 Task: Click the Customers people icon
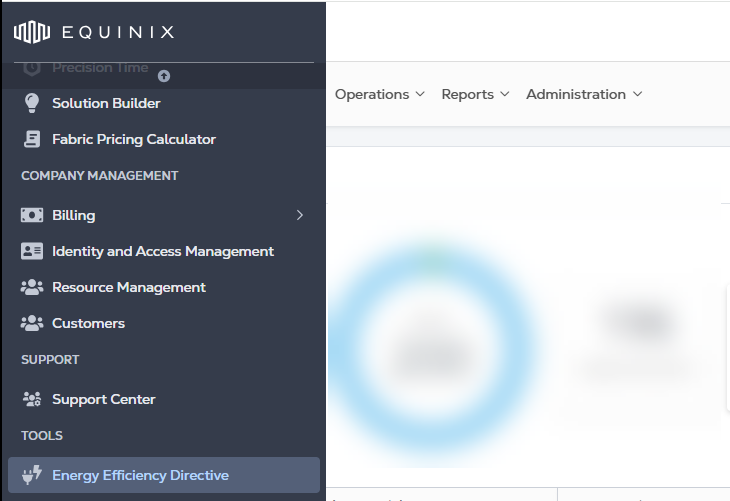coord(32,323)
